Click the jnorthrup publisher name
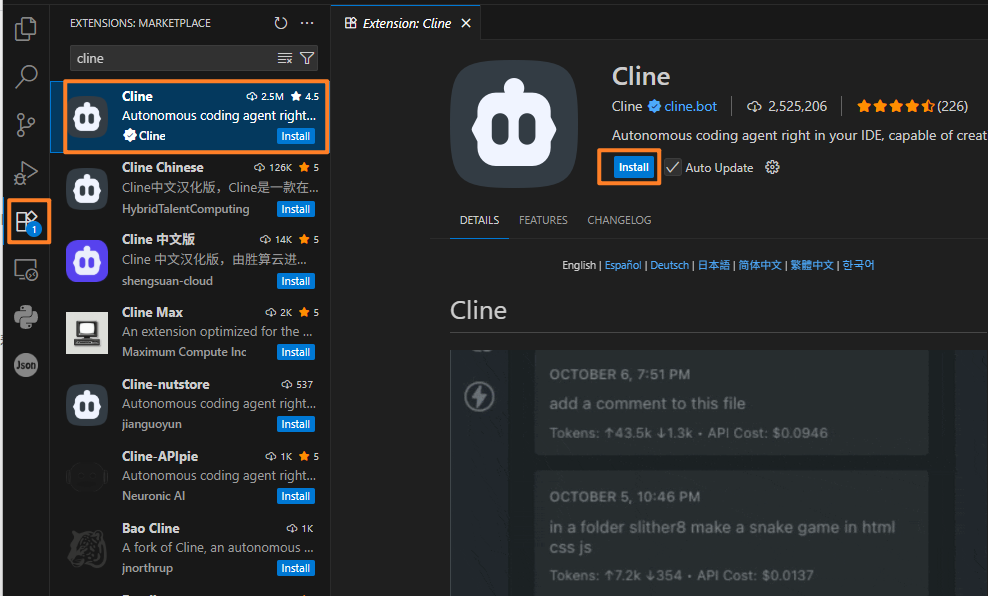 147,568
